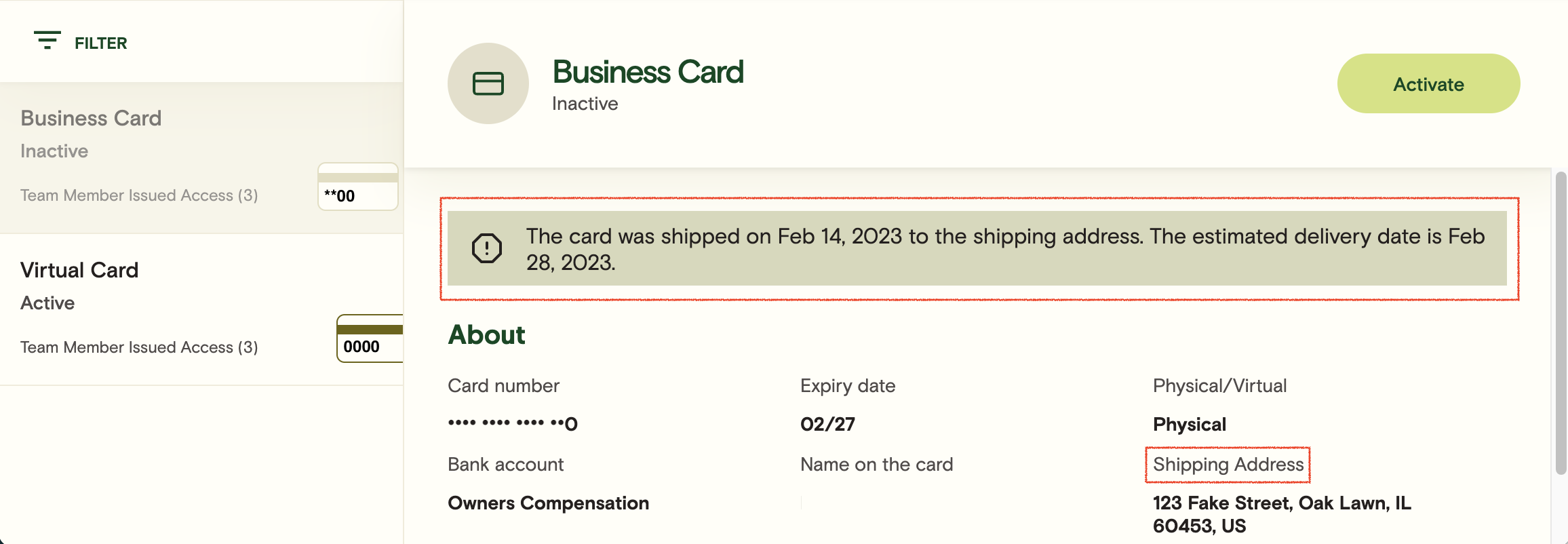Open the FILTER options label

[x=100, y=43]
